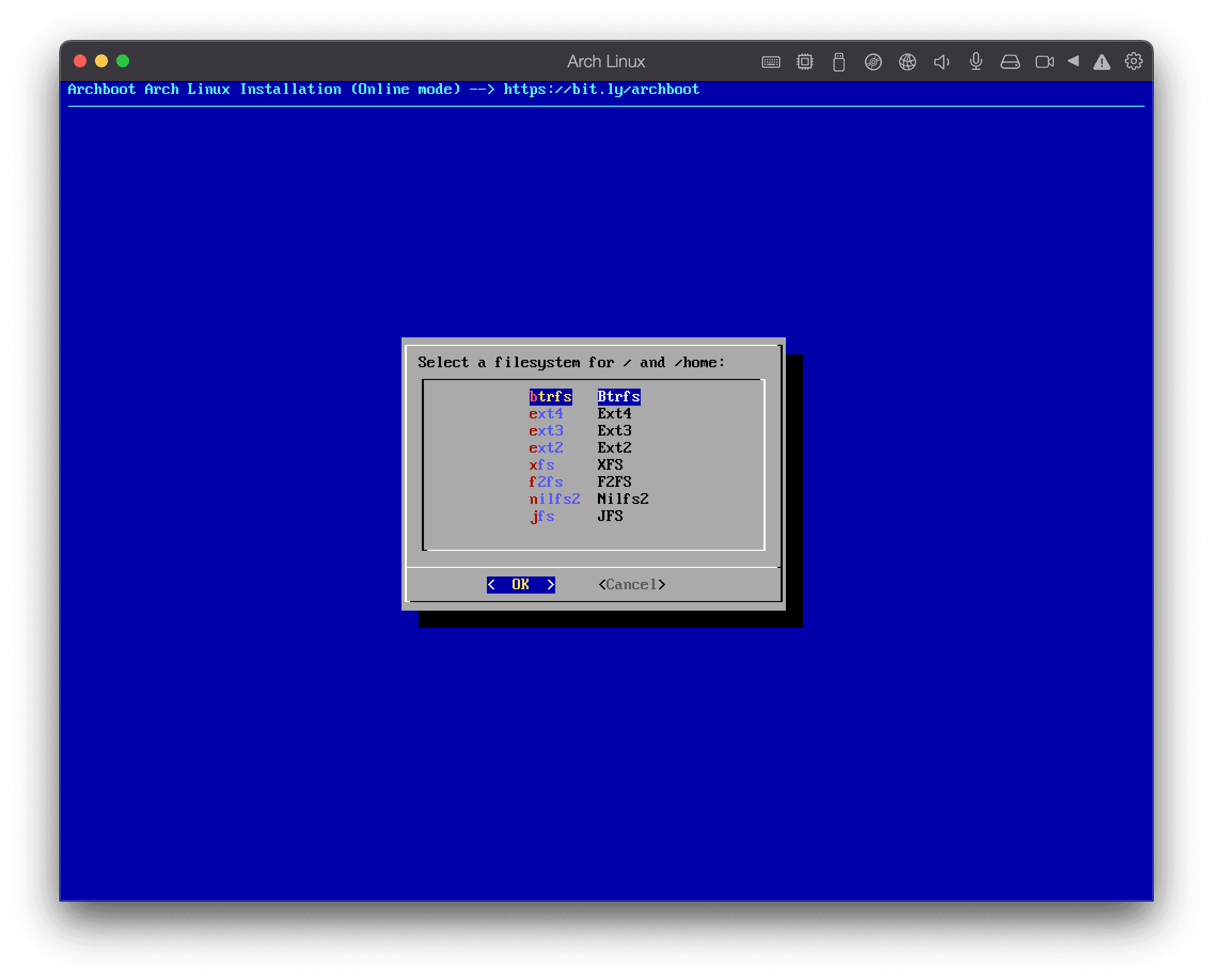This screenshot has width=1213, height=980.
Task: Click the Arch Linux window title
Action: point(606,61)
